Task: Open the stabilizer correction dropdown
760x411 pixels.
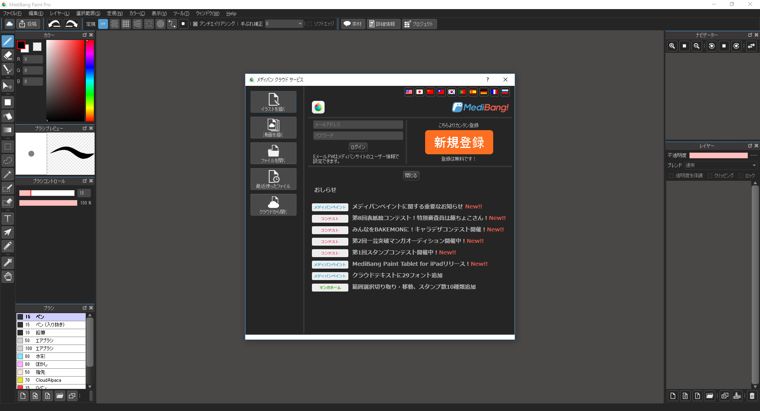Action: [x=284, y=24]
